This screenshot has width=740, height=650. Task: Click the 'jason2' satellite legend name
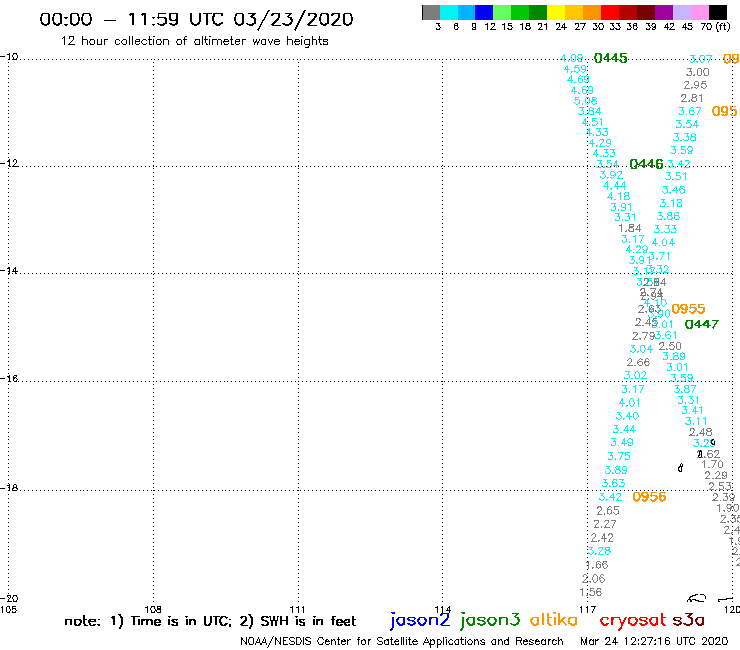pyautogui.click(x=420, y=620)
